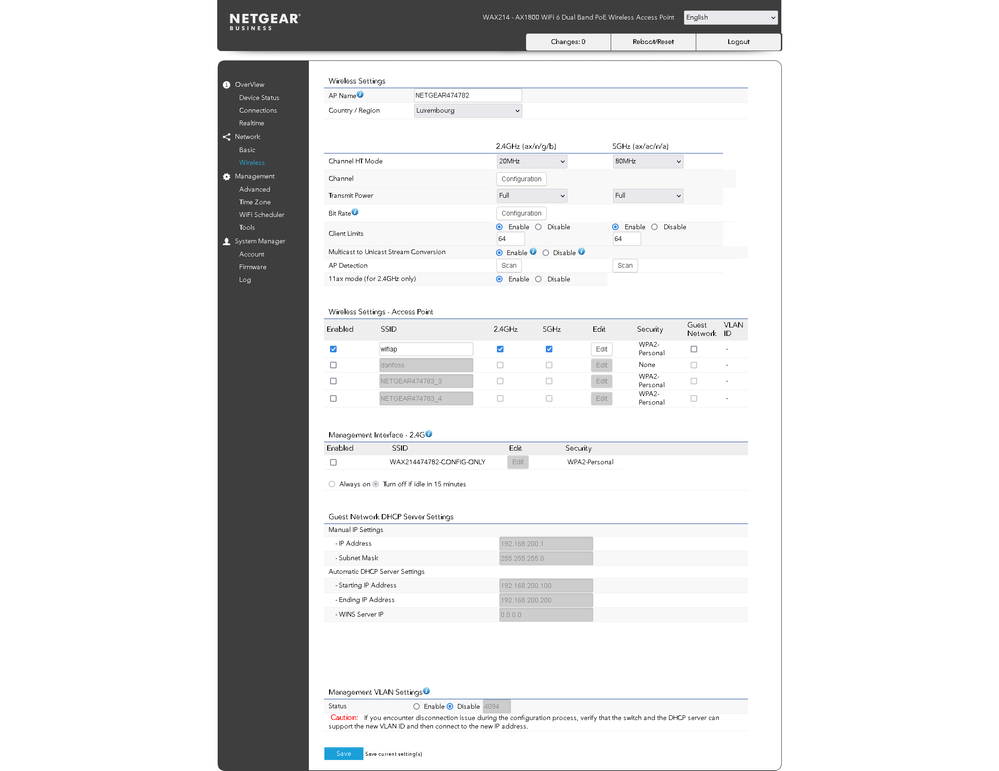Toggle the 2.4GHz checkbox for wifiap
This screenshot has height=771, width=999.
pos(500,349)
